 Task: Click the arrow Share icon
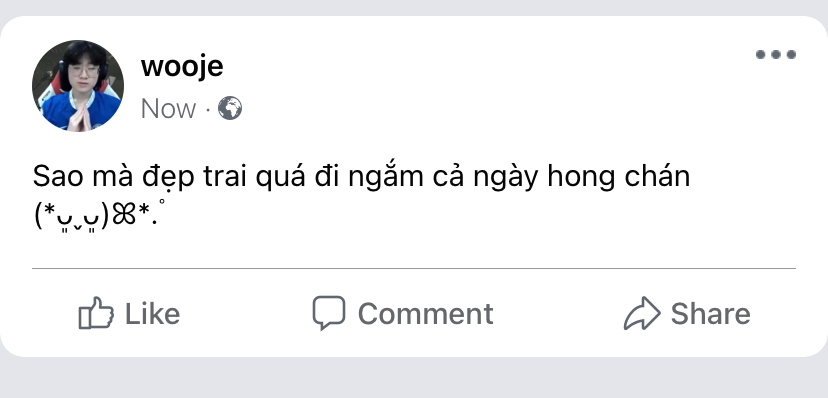(x=642, y=313)
